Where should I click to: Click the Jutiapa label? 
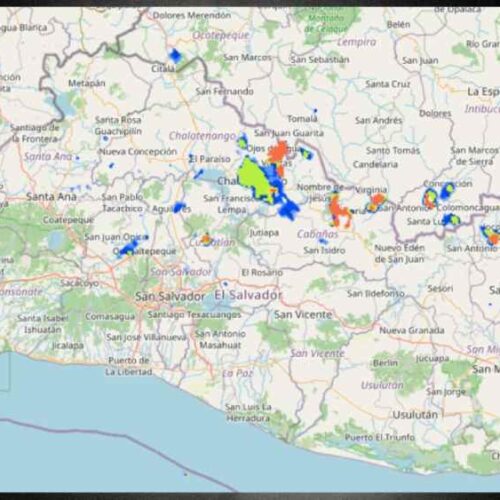[264, 233]
